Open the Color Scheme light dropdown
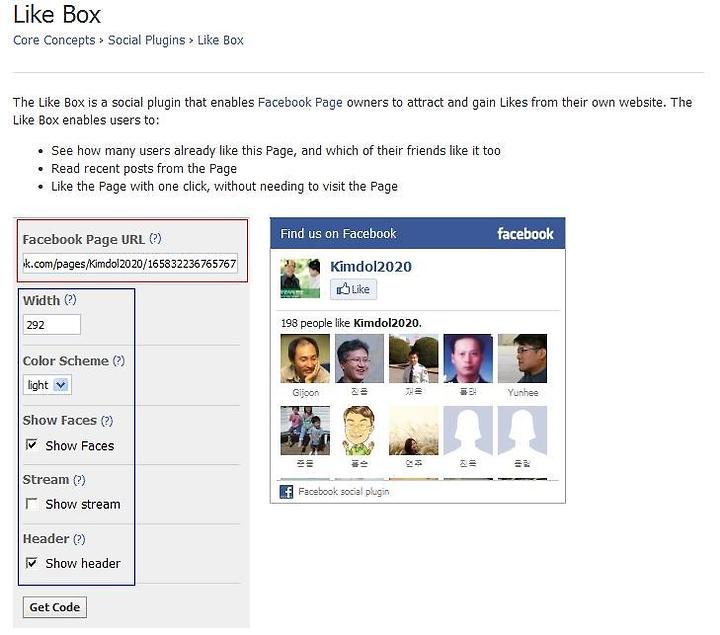Image resolution: width=720 pixels, height=635 pixels. (x=47, y=385)
